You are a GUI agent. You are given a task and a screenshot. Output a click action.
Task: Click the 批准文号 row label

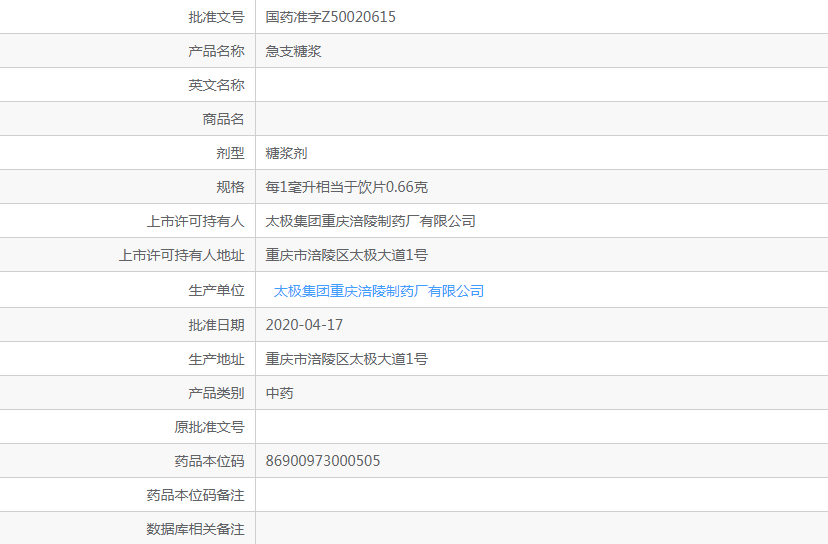(217, 17)
